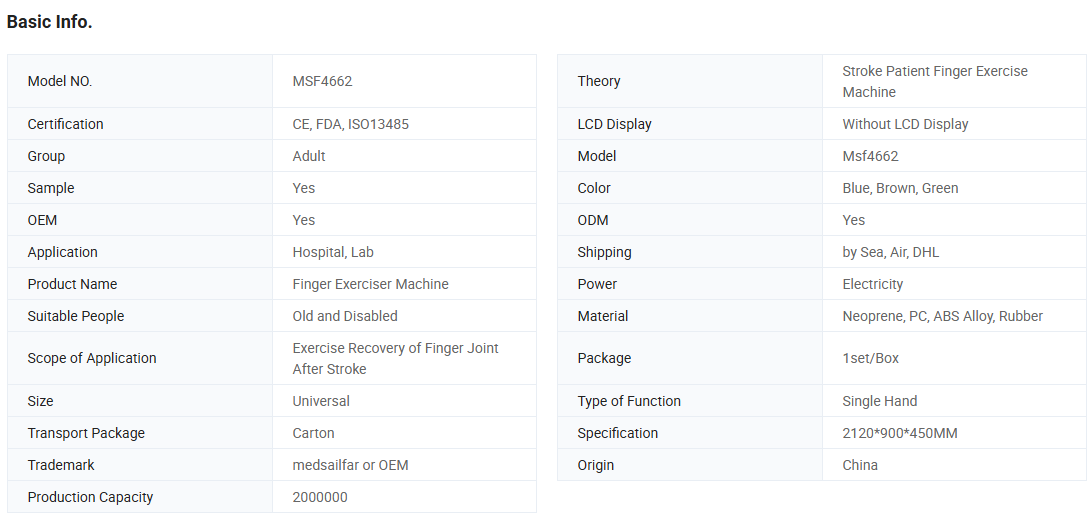Select the Without LCD Display value
Screen dimensions: 1090x519
pos(905,124)
